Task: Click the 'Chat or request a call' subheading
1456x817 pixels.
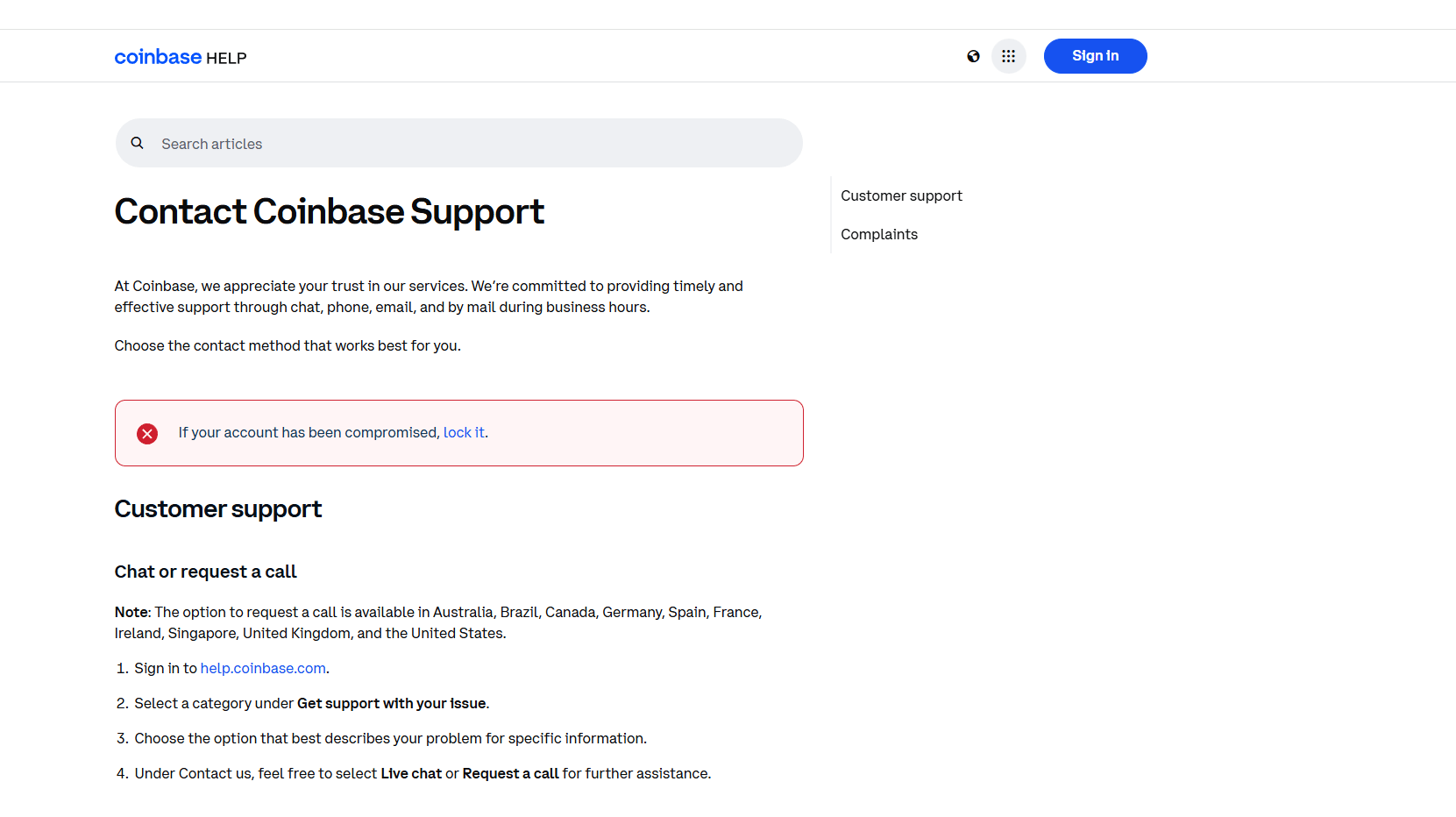Action: 206,572
